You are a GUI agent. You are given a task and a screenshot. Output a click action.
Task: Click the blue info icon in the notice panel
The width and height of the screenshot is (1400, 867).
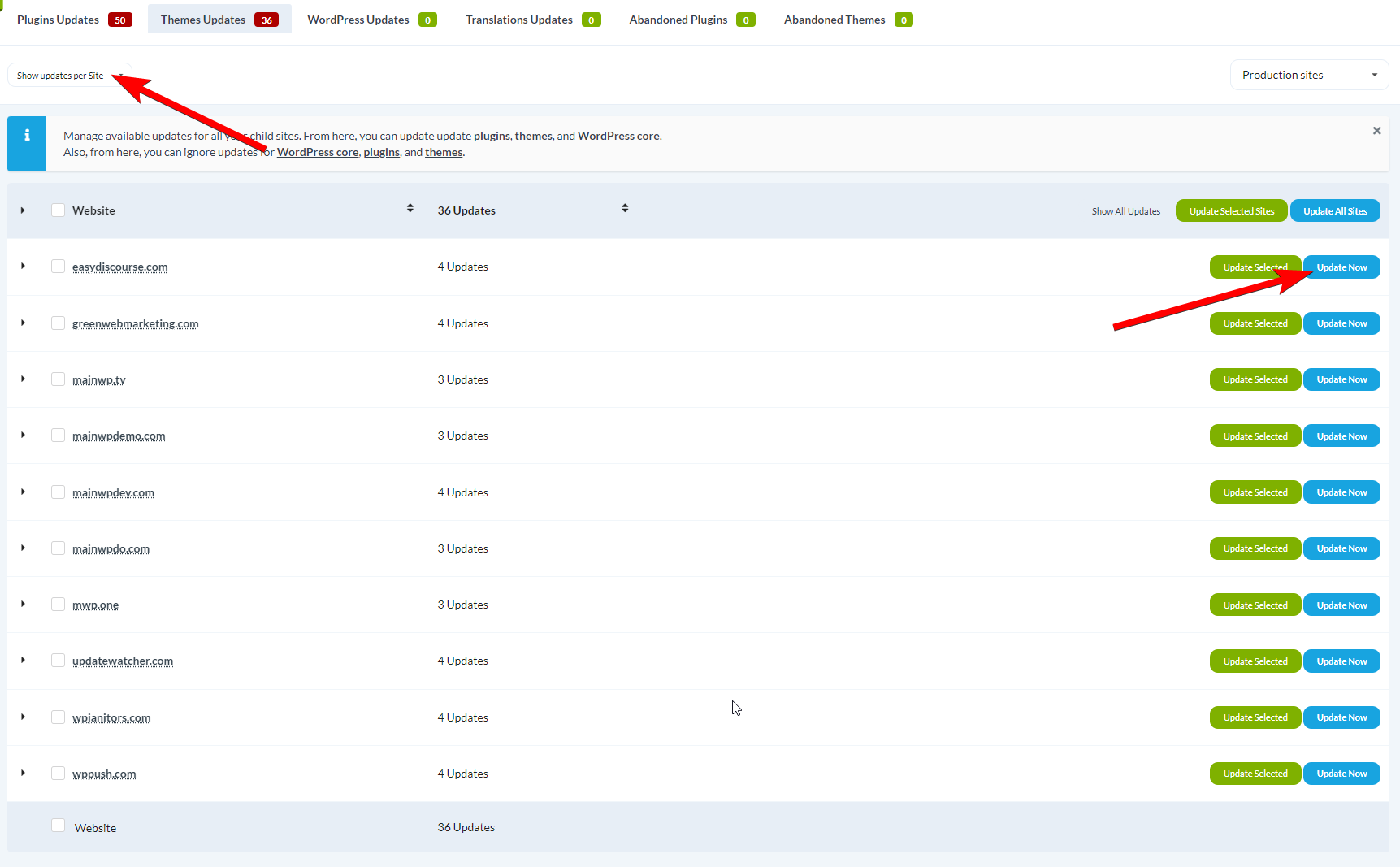click(26, 135)
